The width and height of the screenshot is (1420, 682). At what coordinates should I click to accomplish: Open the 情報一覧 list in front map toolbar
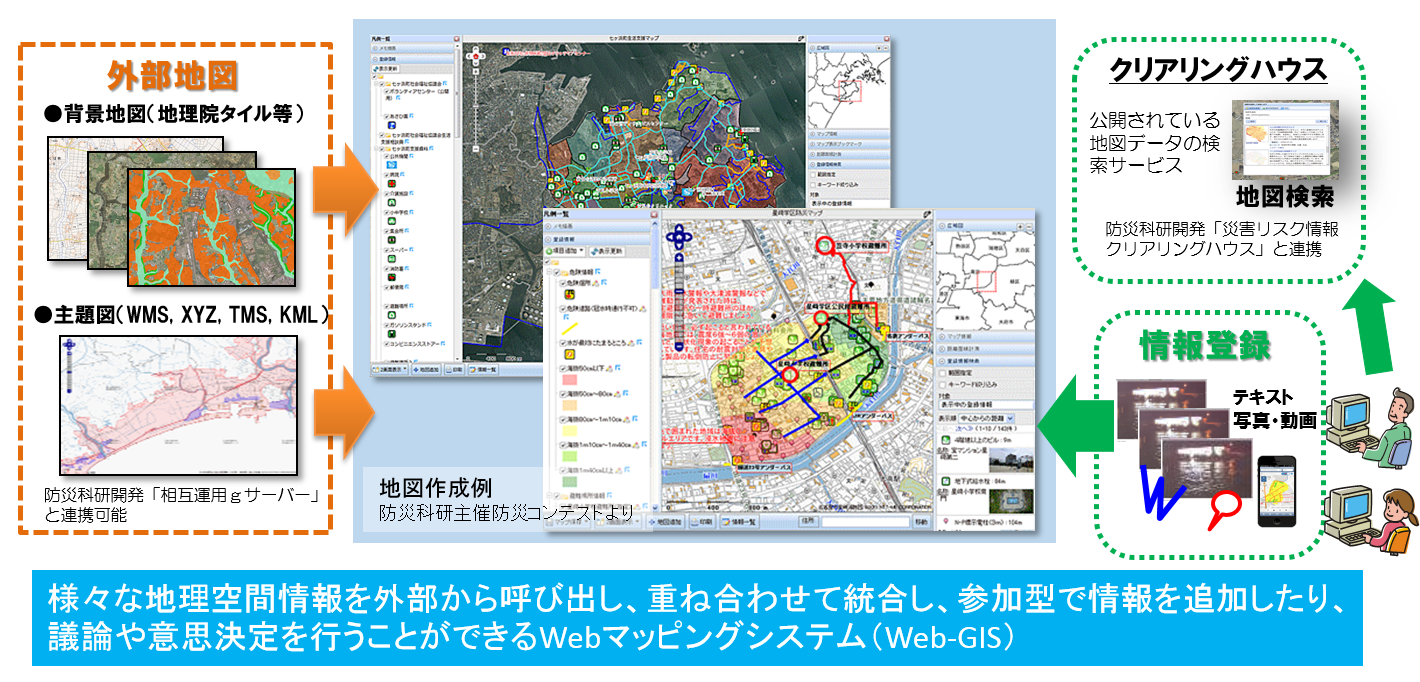[x=740, y=521]
